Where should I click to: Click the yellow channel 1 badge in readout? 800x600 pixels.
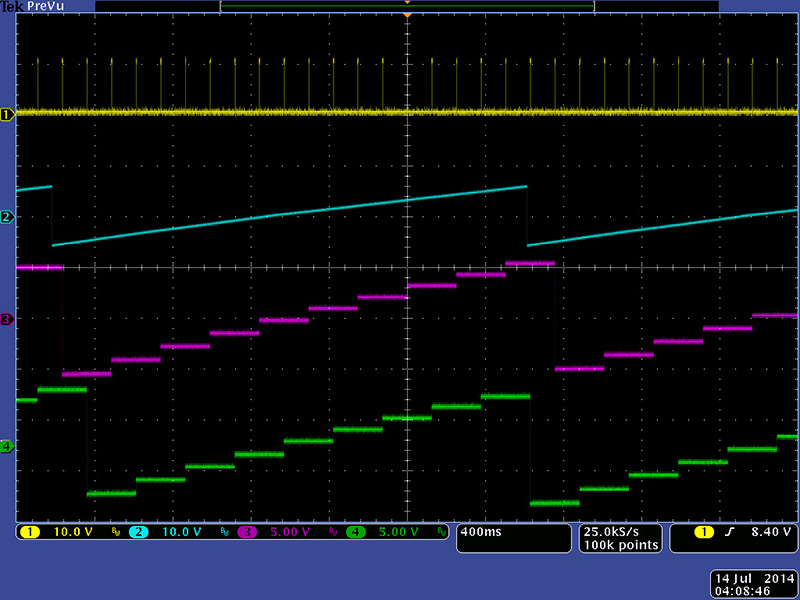click(x=29, y=532)
